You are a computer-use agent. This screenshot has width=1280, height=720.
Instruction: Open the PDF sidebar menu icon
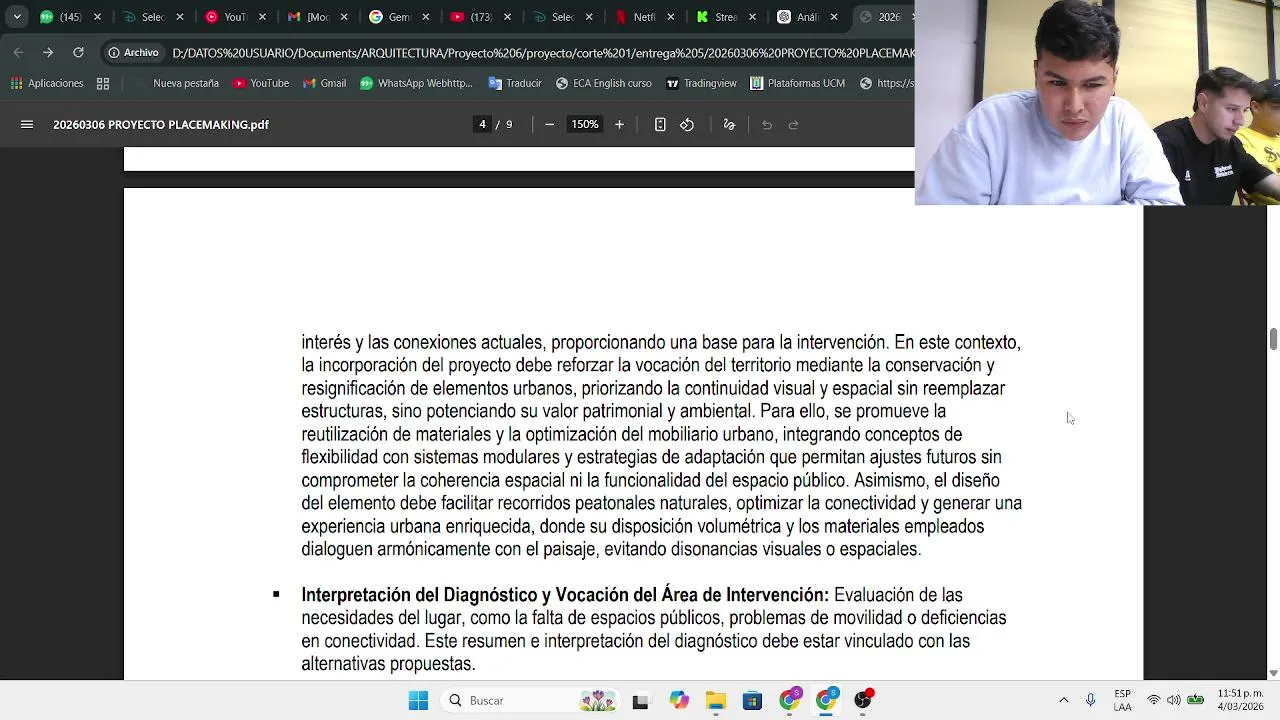pos(27,125)
